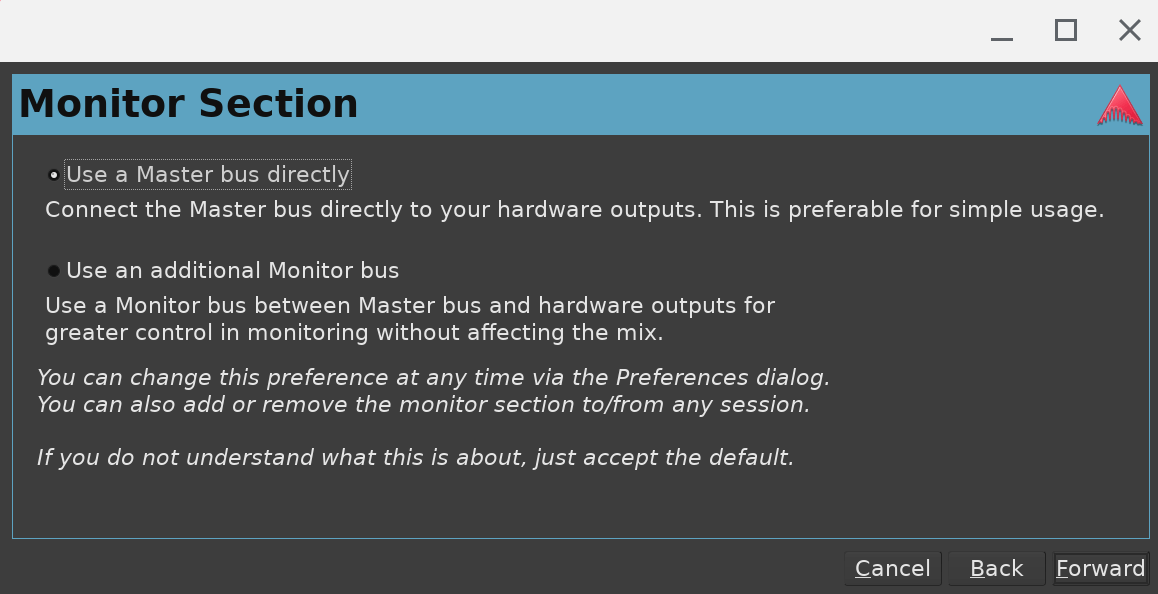1158x594 pixels.
Task: Click the 'If you do not understand' hint
Action: [415, 458]
